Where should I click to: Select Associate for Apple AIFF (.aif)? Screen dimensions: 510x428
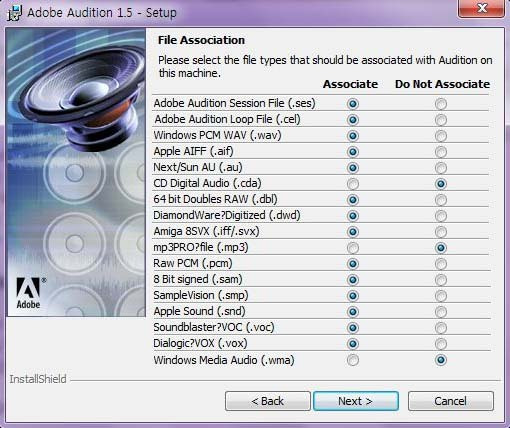pyautogui.click(x=353, y=152)
